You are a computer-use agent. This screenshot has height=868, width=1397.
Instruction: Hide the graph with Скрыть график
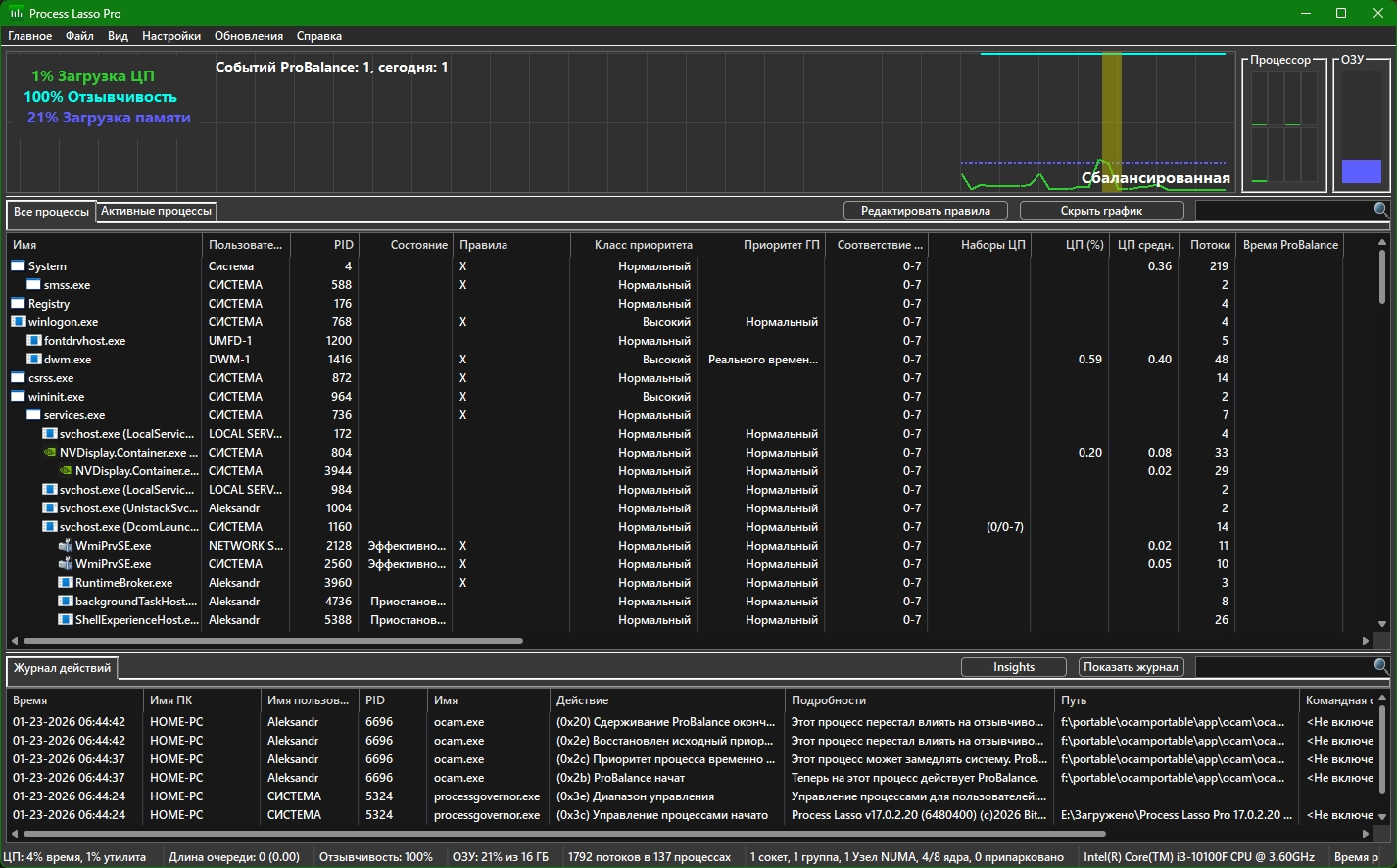click(1101, 211)
